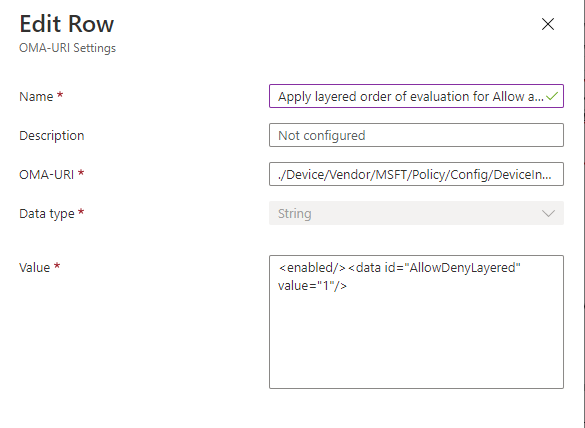Screen dimensions: 585x428
Task: Click the 'Name' field label
Action: (x=36, y=97)
